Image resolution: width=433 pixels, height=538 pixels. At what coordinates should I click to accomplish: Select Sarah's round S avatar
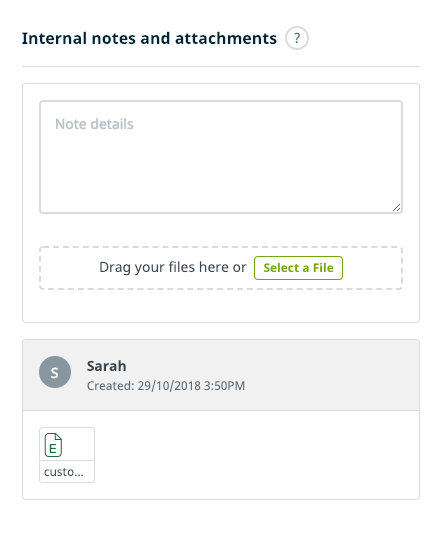55,372
